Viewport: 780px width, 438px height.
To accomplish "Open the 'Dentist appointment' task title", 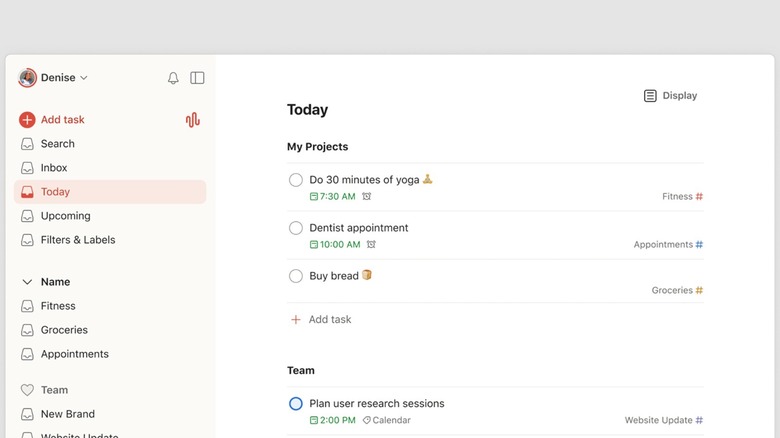I will click(x=359, y=228).
